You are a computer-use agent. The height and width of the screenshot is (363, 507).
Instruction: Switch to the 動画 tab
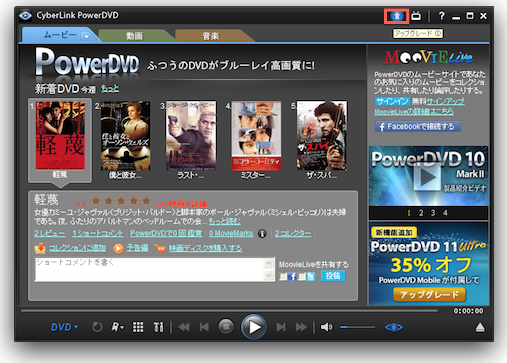click(x=135, y=36)
